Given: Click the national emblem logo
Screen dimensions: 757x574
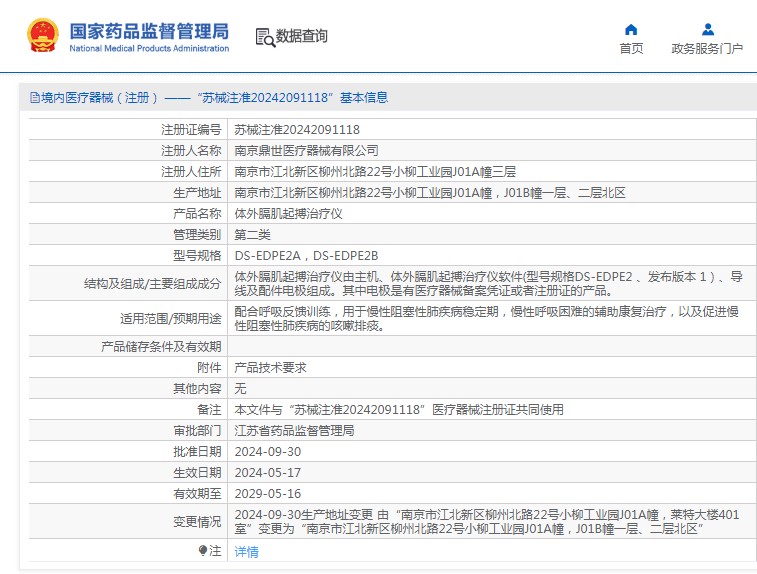Looking at the screenshot, I should pyautogui.click(x=42, y=36).
